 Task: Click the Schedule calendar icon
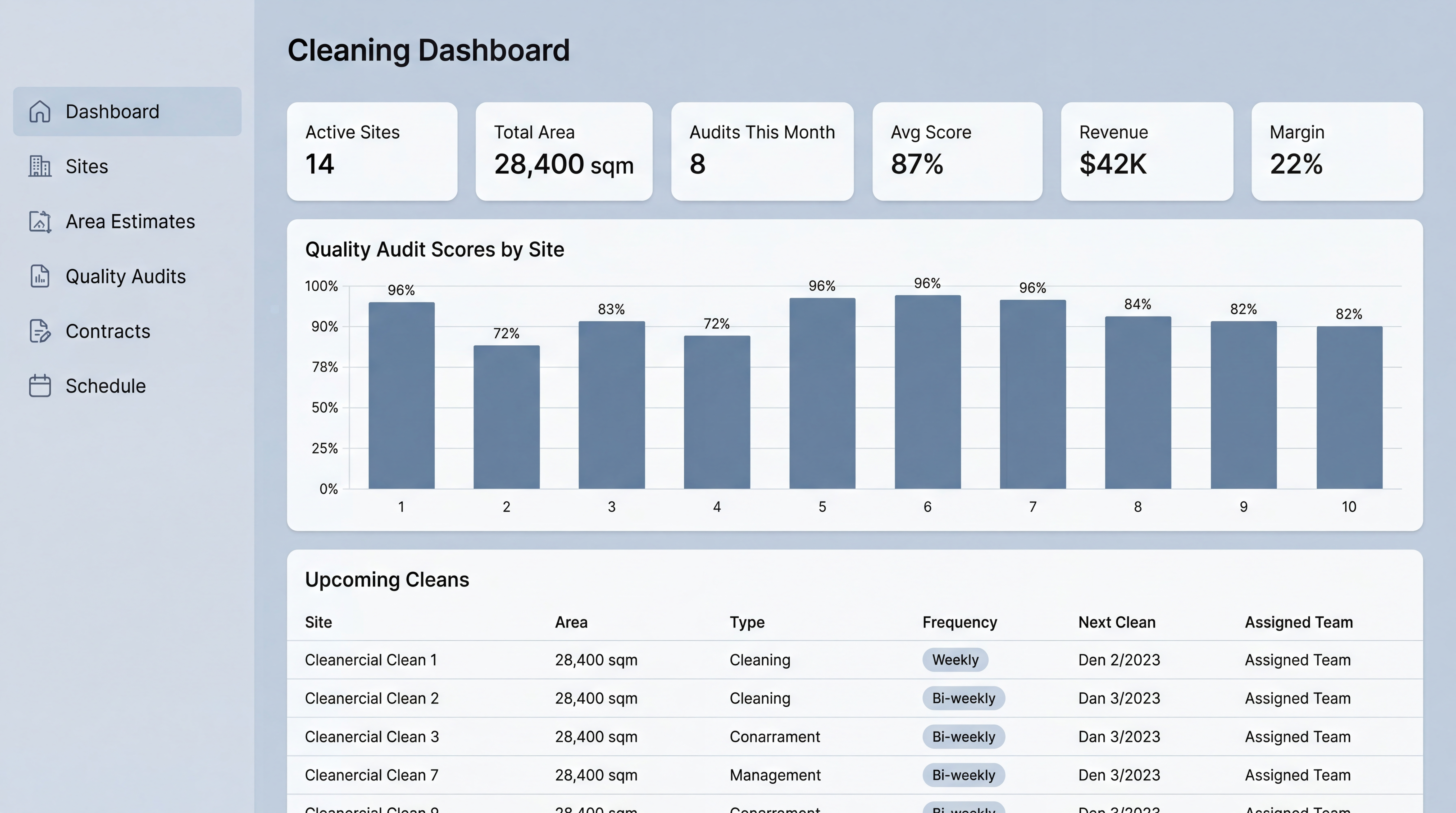click(40, 386)
